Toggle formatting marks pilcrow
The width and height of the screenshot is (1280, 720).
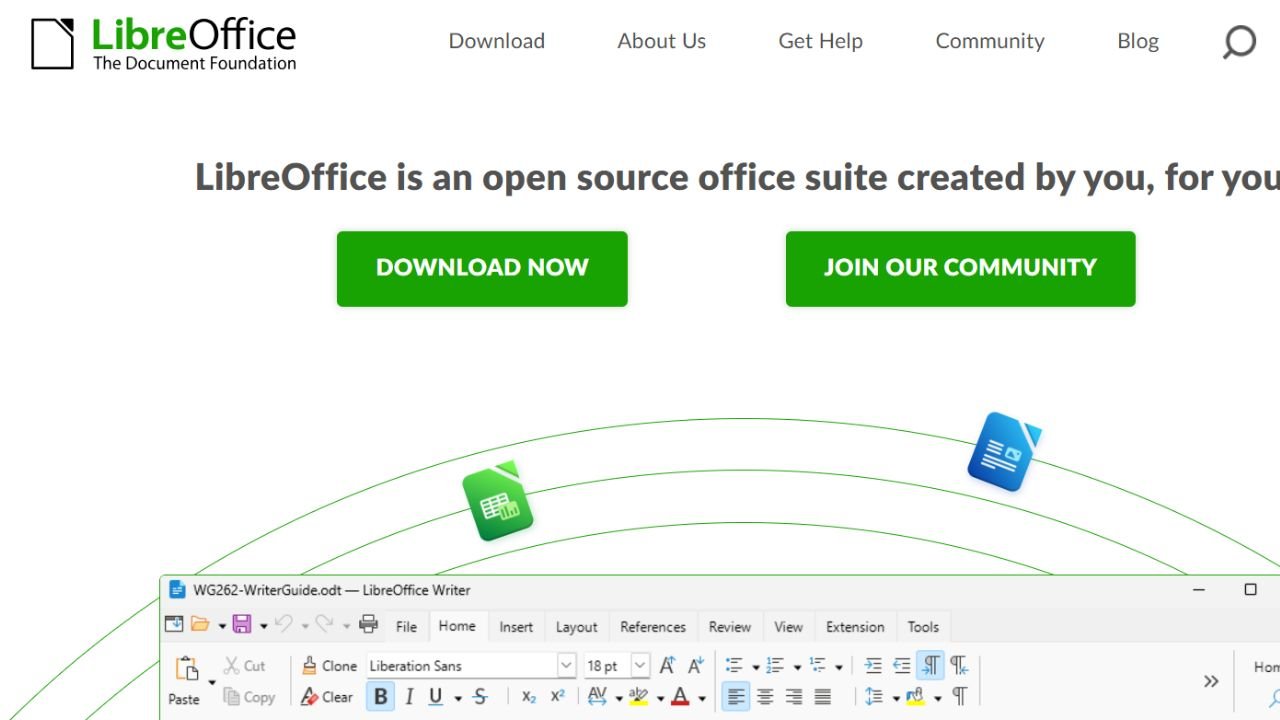point(960,697)
